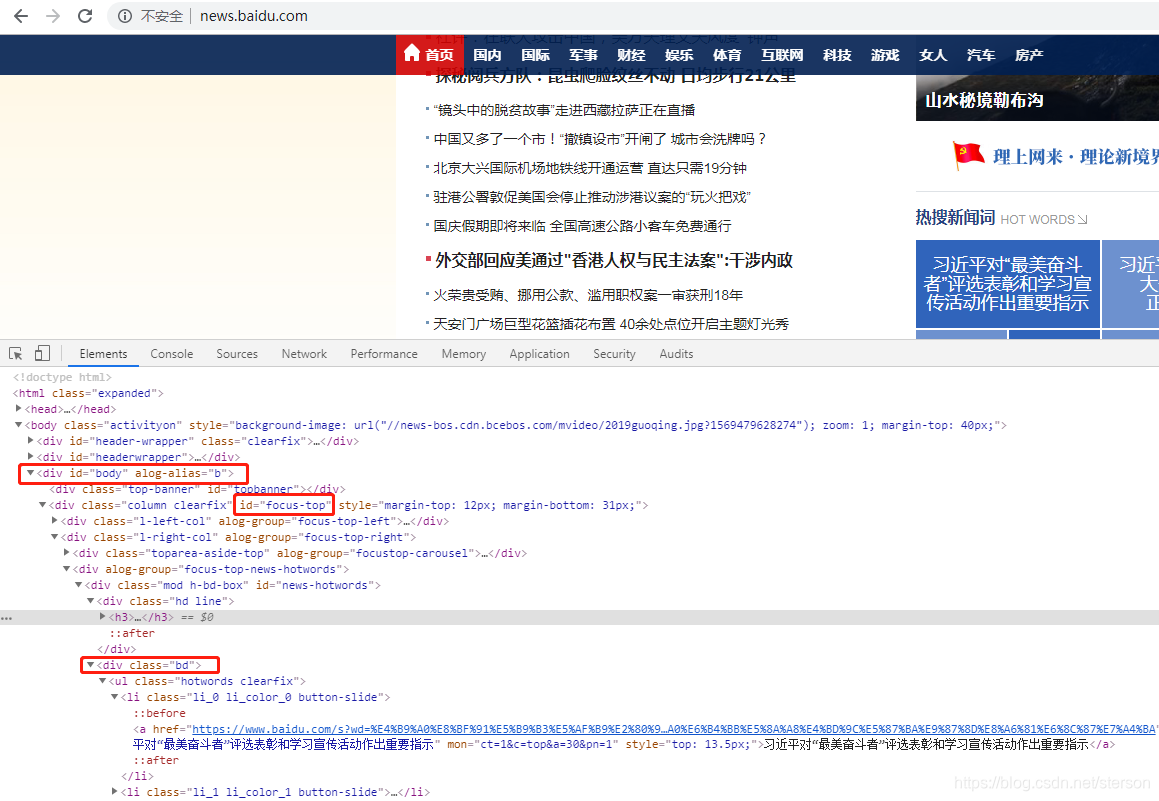
Task: Click the browser forward arrow
Action: [x=52, y=16]
